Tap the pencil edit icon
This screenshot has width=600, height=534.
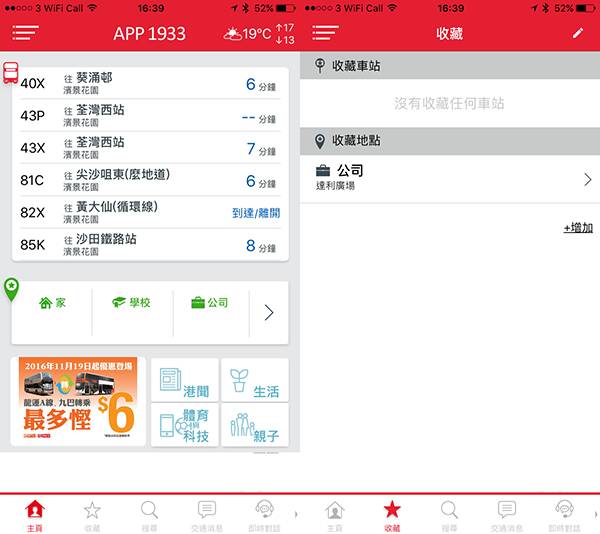(x=578, y=33)
